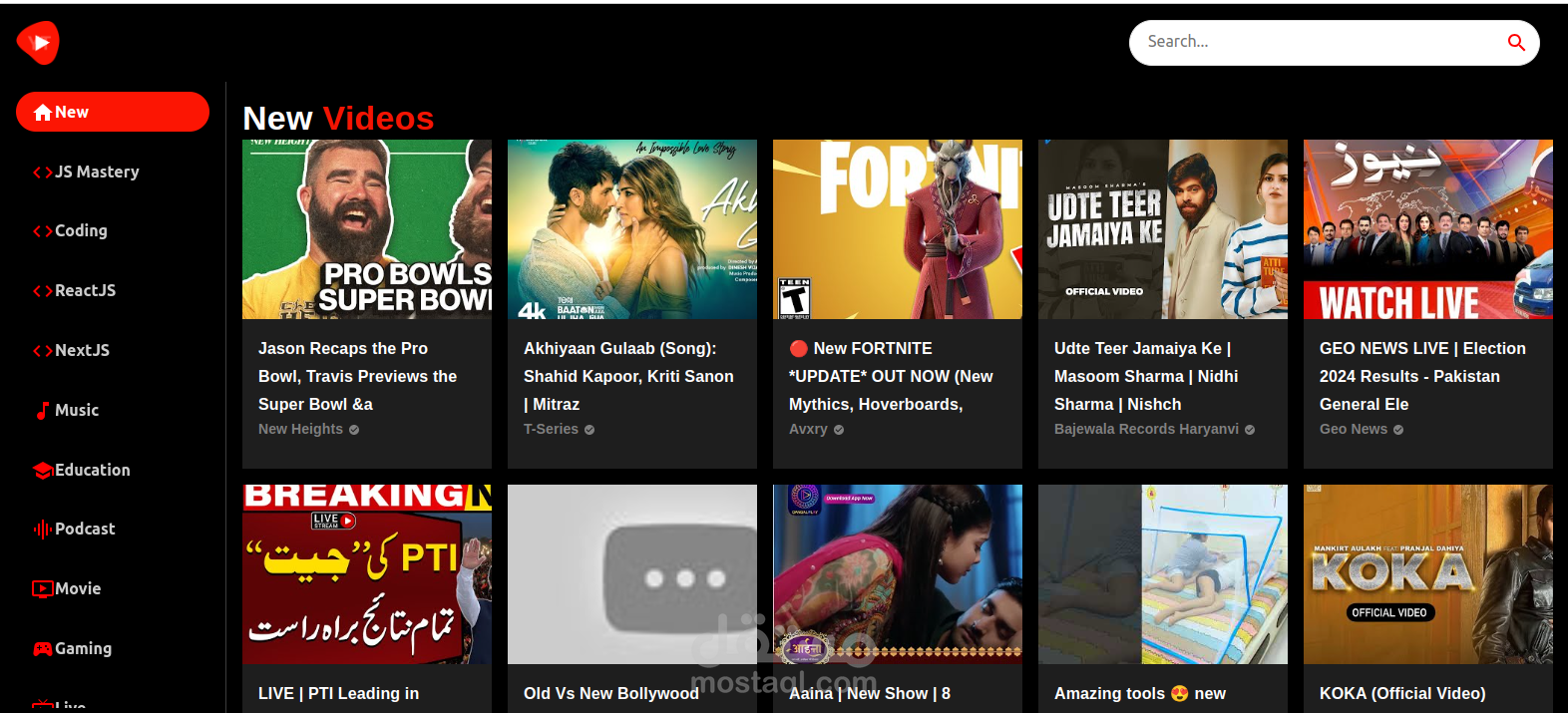Visit the Geo News channel
Viewport: 1568px width, 713px height.
pos(1354,429)
